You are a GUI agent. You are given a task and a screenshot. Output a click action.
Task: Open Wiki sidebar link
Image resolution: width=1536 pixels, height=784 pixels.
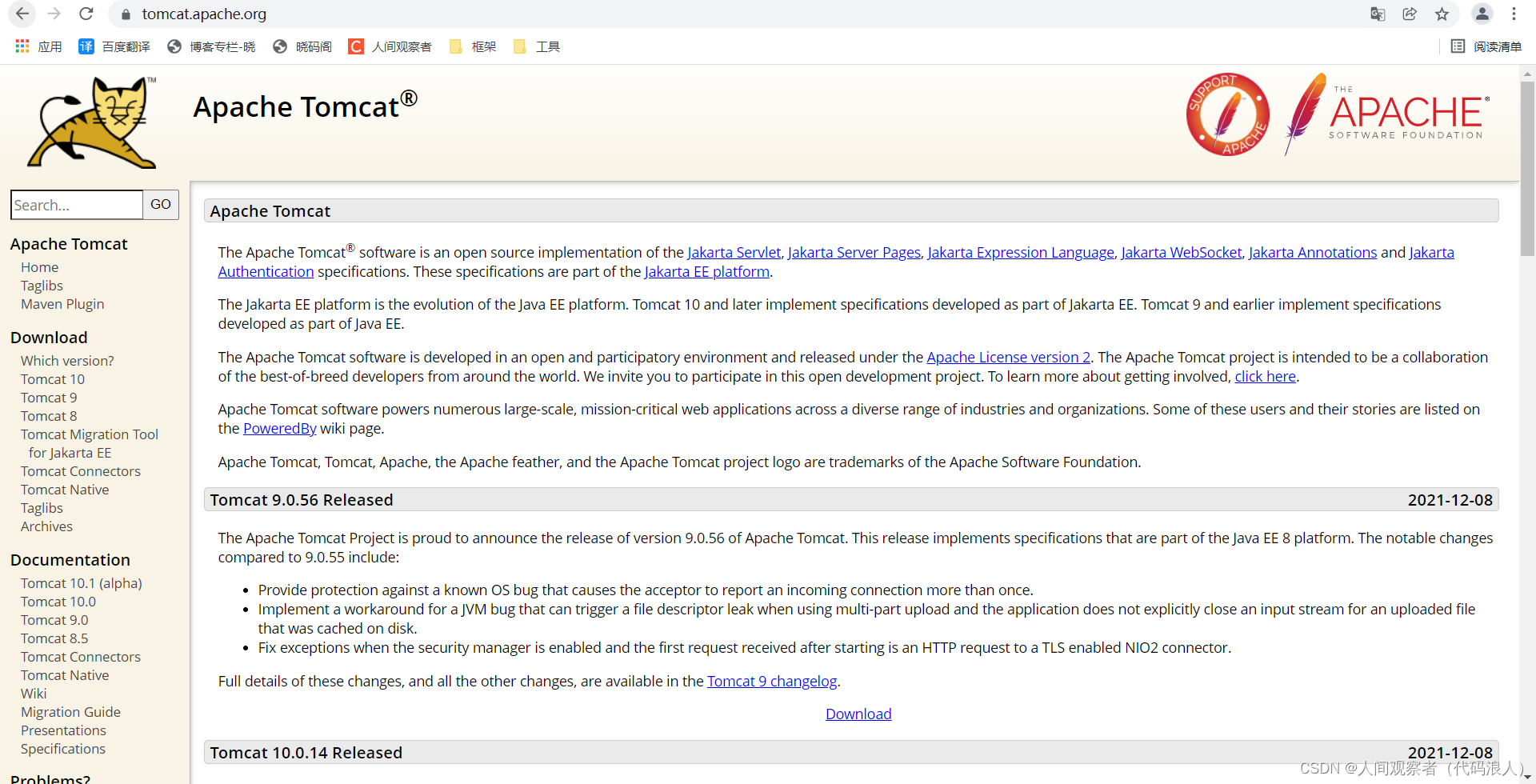pyautogui.click(x=34, y=694)
